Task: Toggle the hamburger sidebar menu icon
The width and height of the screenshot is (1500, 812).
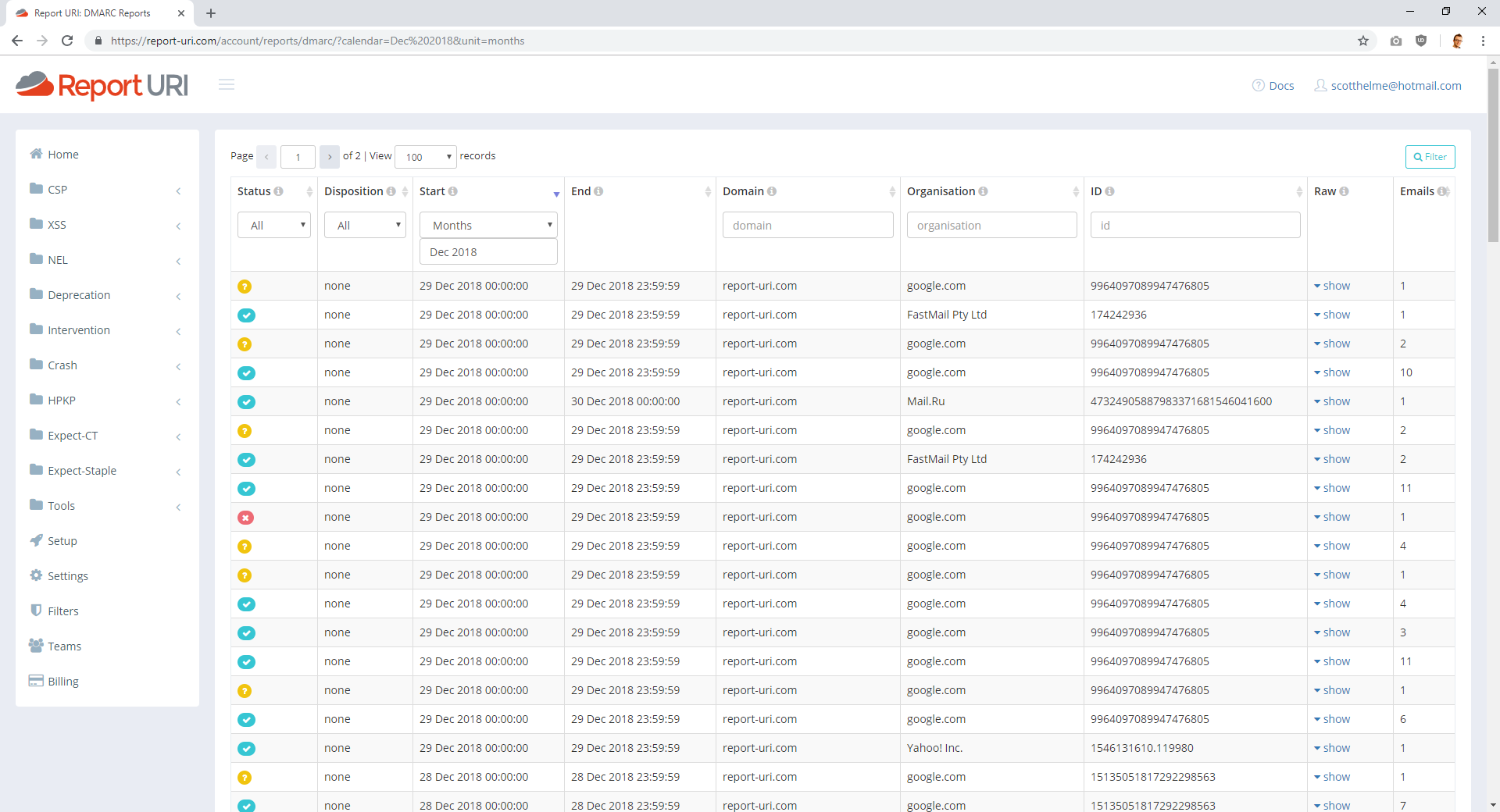Action: click(x=227, y=84)
